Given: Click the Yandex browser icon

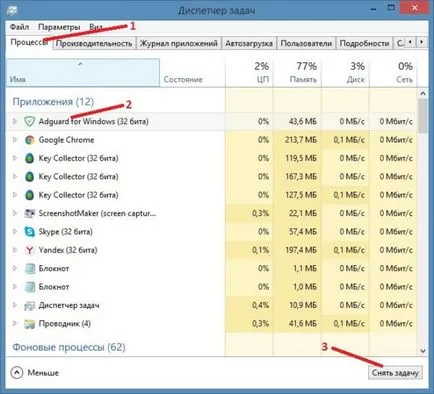Looking at the screenshot, I should point(29,250).
